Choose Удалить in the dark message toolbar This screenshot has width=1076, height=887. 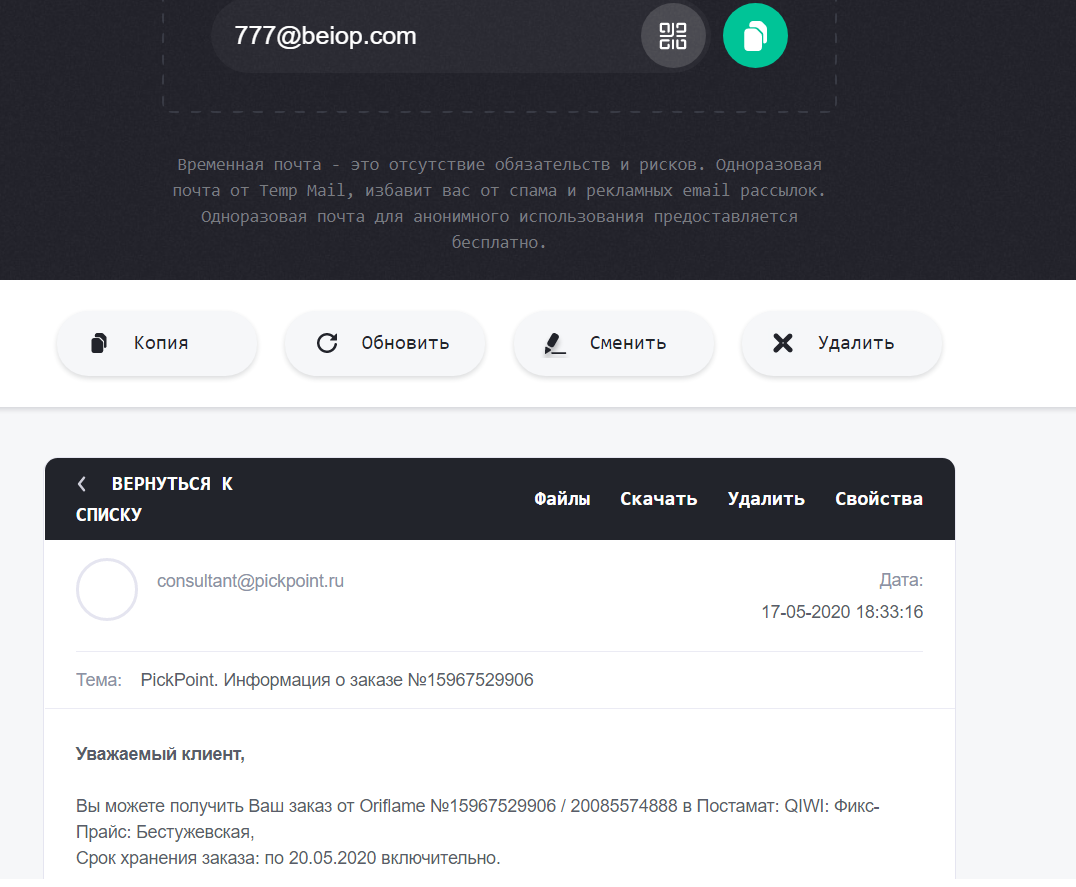click(766, 499)
